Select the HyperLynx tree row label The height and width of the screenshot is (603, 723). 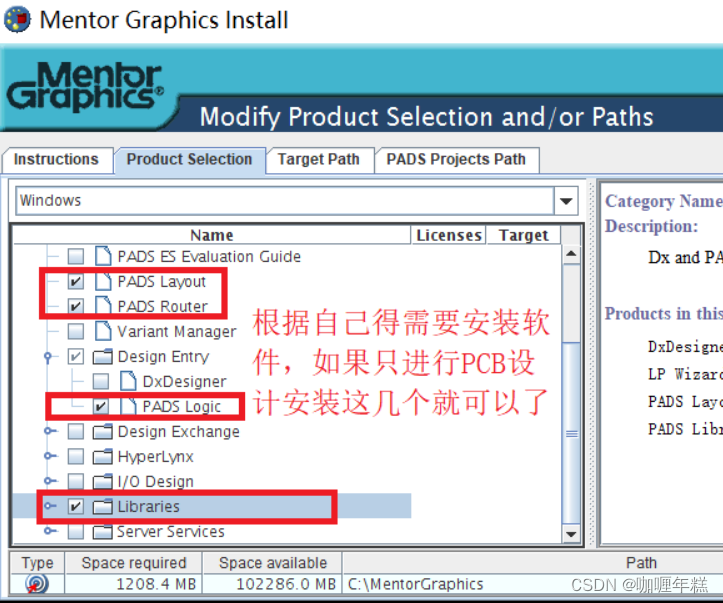[x=155, y=457]
